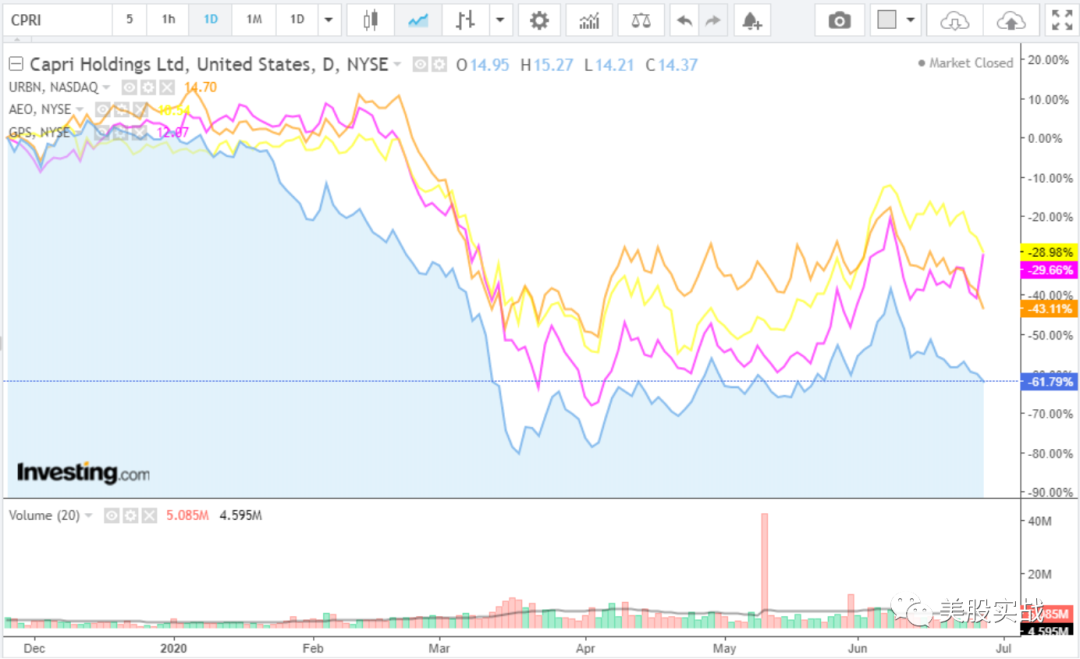The image size is (1080, 659).
Task: Save chart layout to cloud
Action: point(1011,20)
